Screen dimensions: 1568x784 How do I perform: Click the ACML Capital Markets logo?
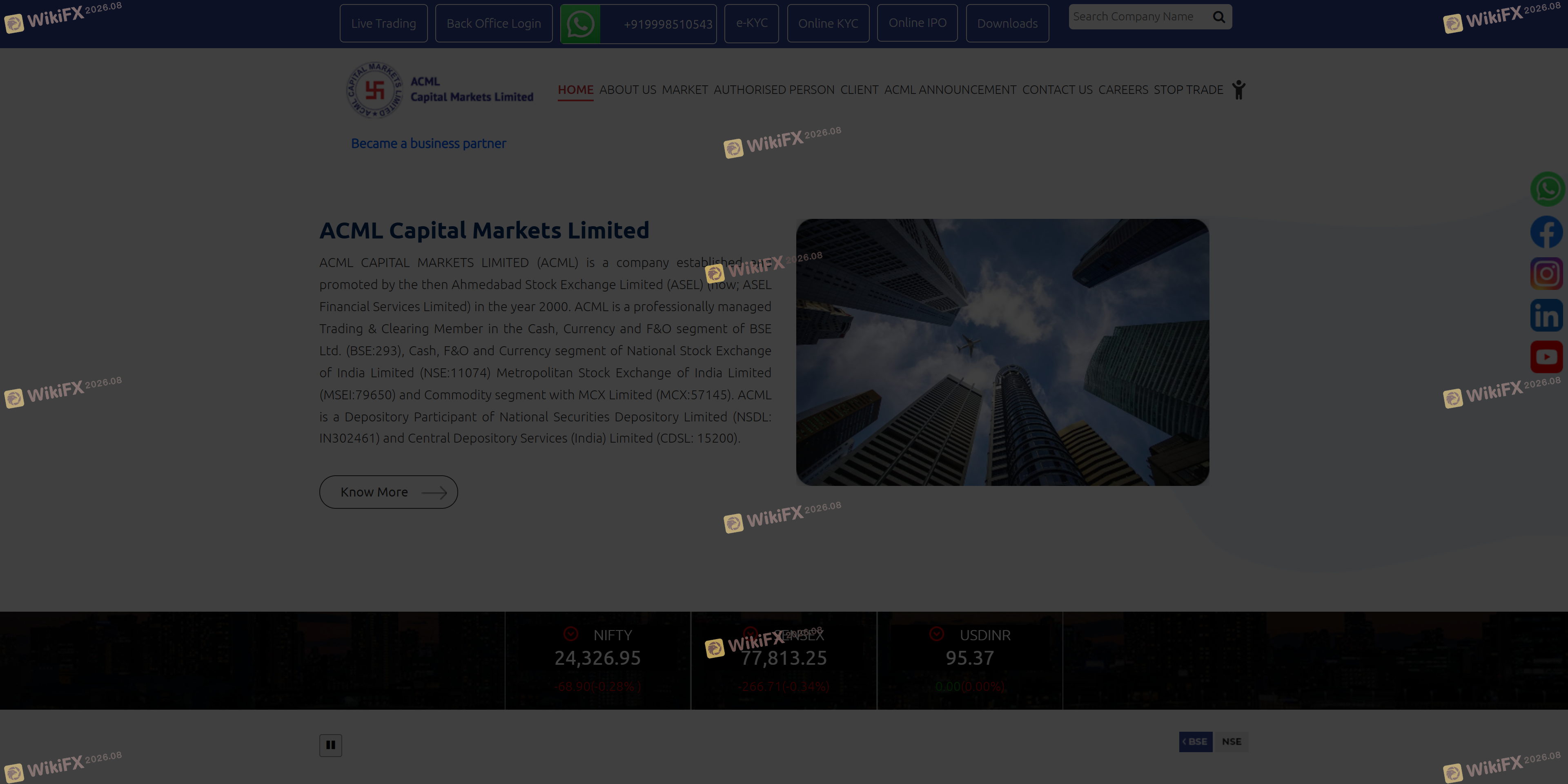click(439, 89)
